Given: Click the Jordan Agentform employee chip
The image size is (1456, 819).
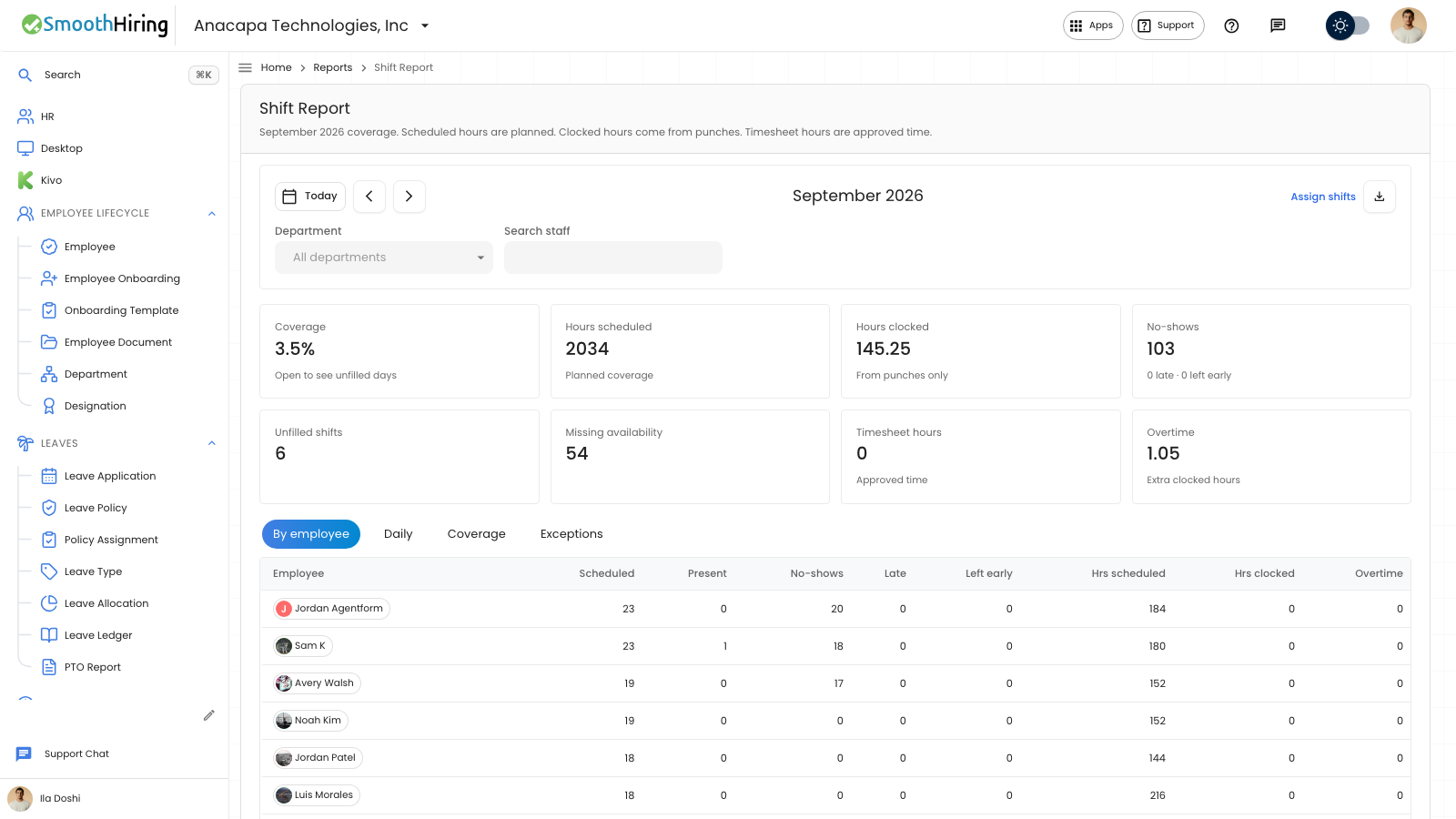Looking at the screenshot, I should [x=332, y=609].
